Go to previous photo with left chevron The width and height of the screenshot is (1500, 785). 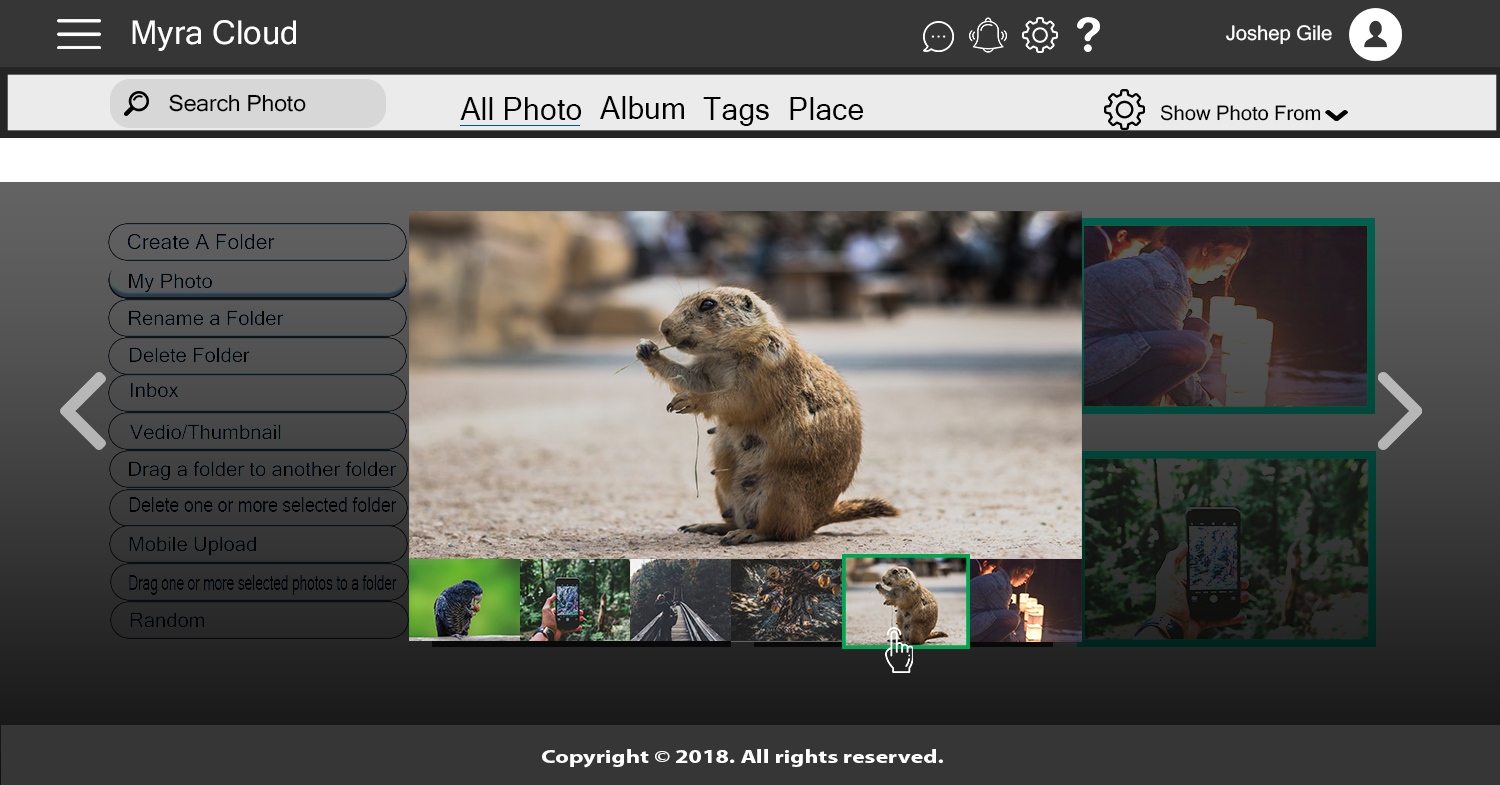[x=83, y=411]
